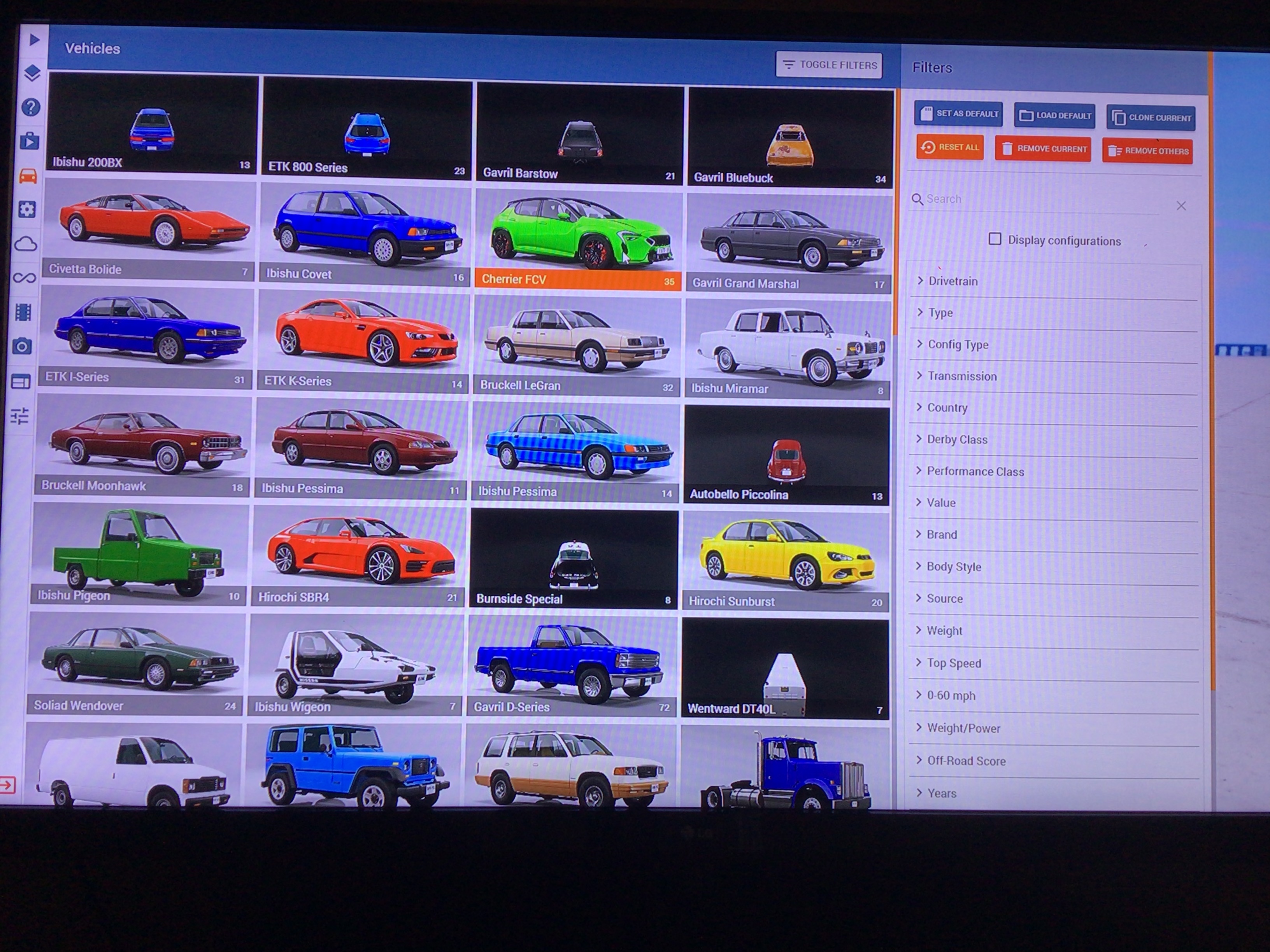Select the Gavril D-Series vehicle
This screenshot has width=1270, height=952.
click(x=572, y=666)
